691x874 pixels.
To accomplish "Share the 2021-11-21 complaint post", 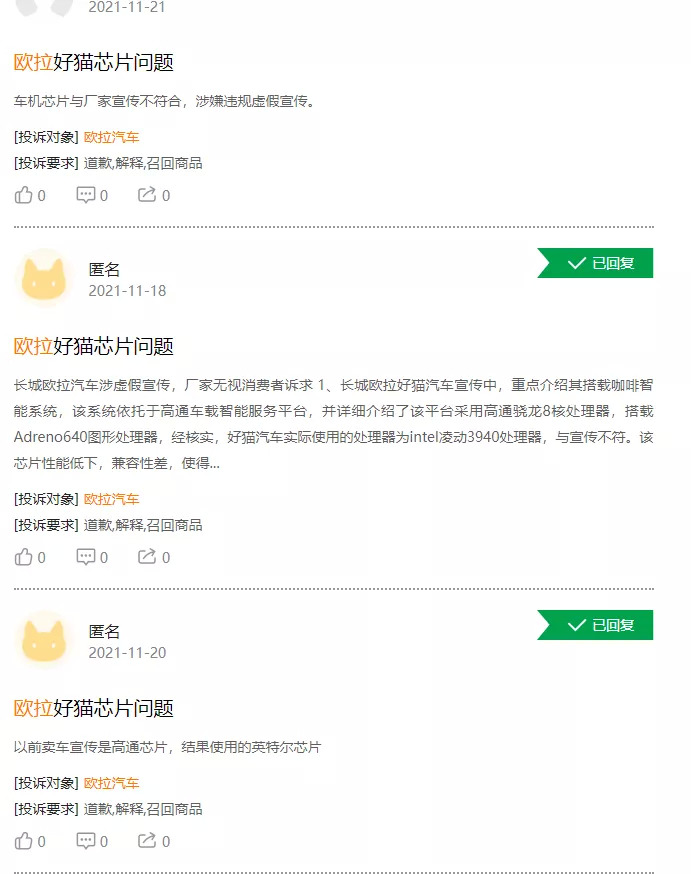I will tap(147, 195).
